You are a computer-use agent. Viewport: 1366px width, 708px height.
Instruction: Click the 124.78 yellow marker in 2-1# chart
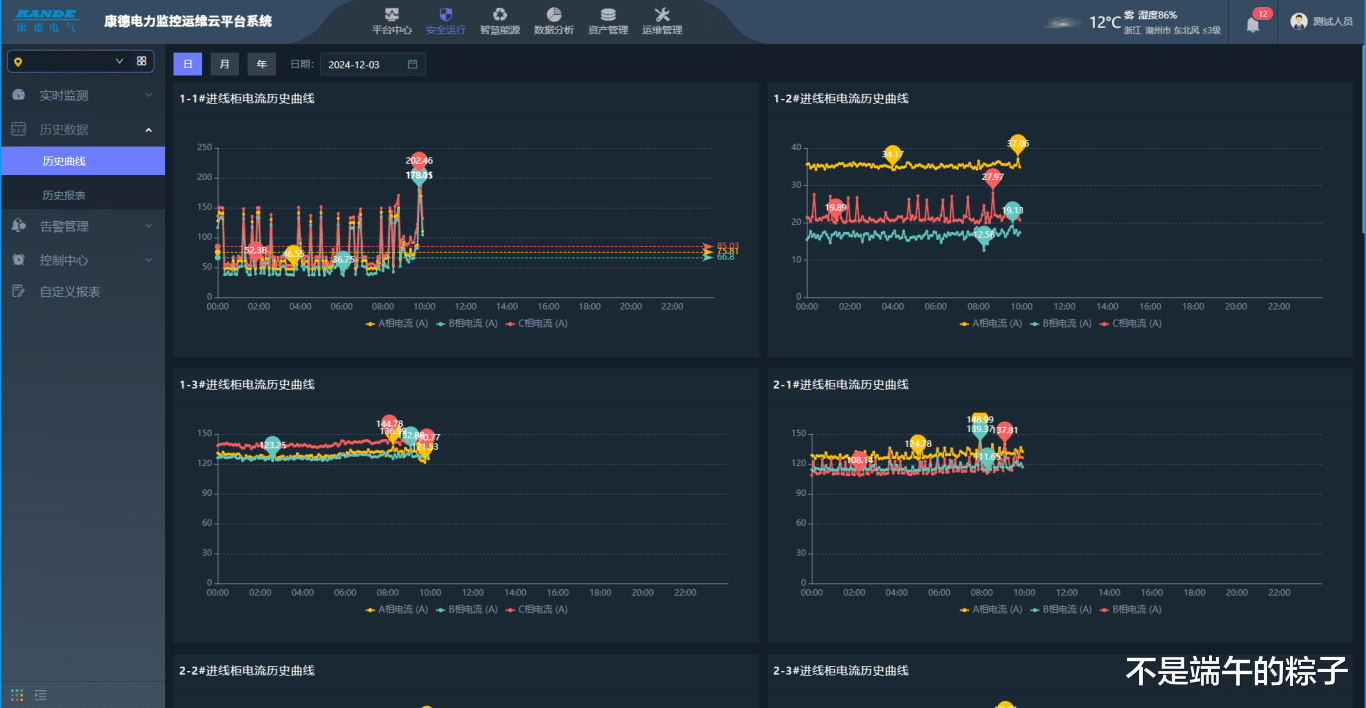[x=918, y=445]
